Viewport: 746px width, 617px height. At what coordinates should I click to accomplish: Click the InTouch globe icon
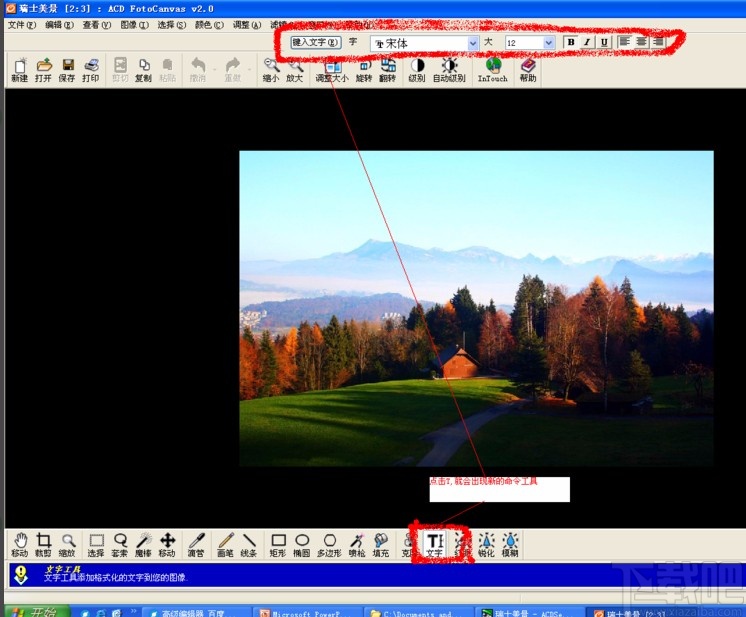tap(493, 70)
